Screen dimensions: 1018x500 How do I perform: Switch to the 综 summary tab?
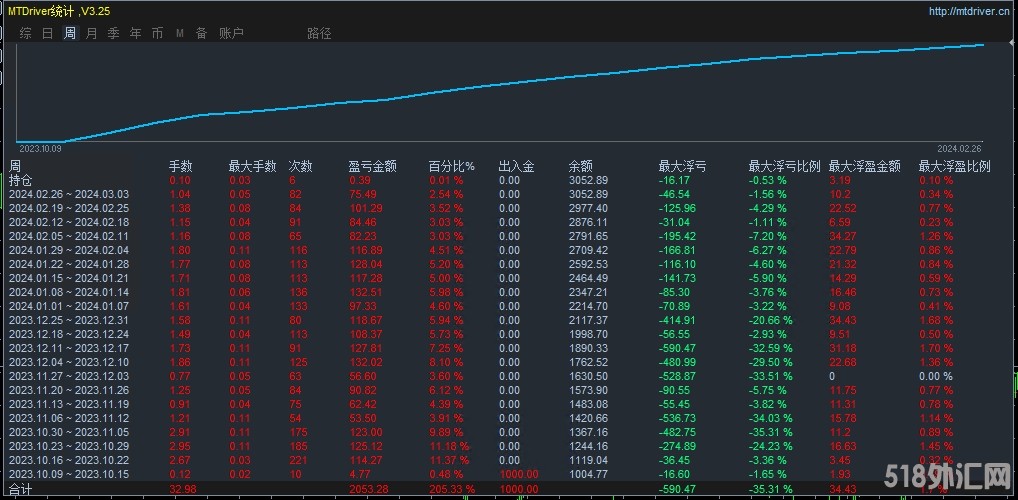coord(25,33)
